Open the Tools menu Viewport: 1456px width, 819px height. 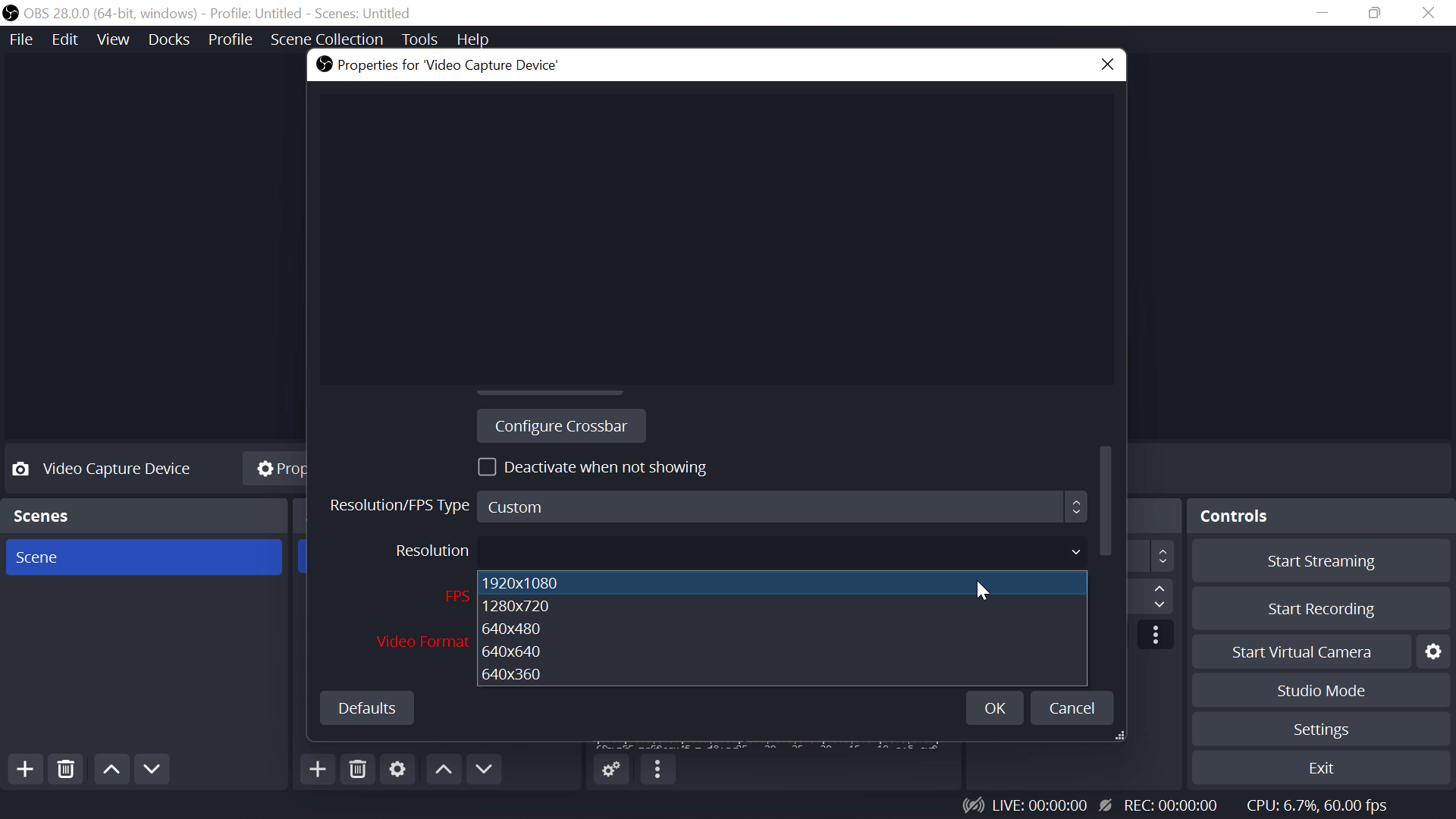click(420, 39)
